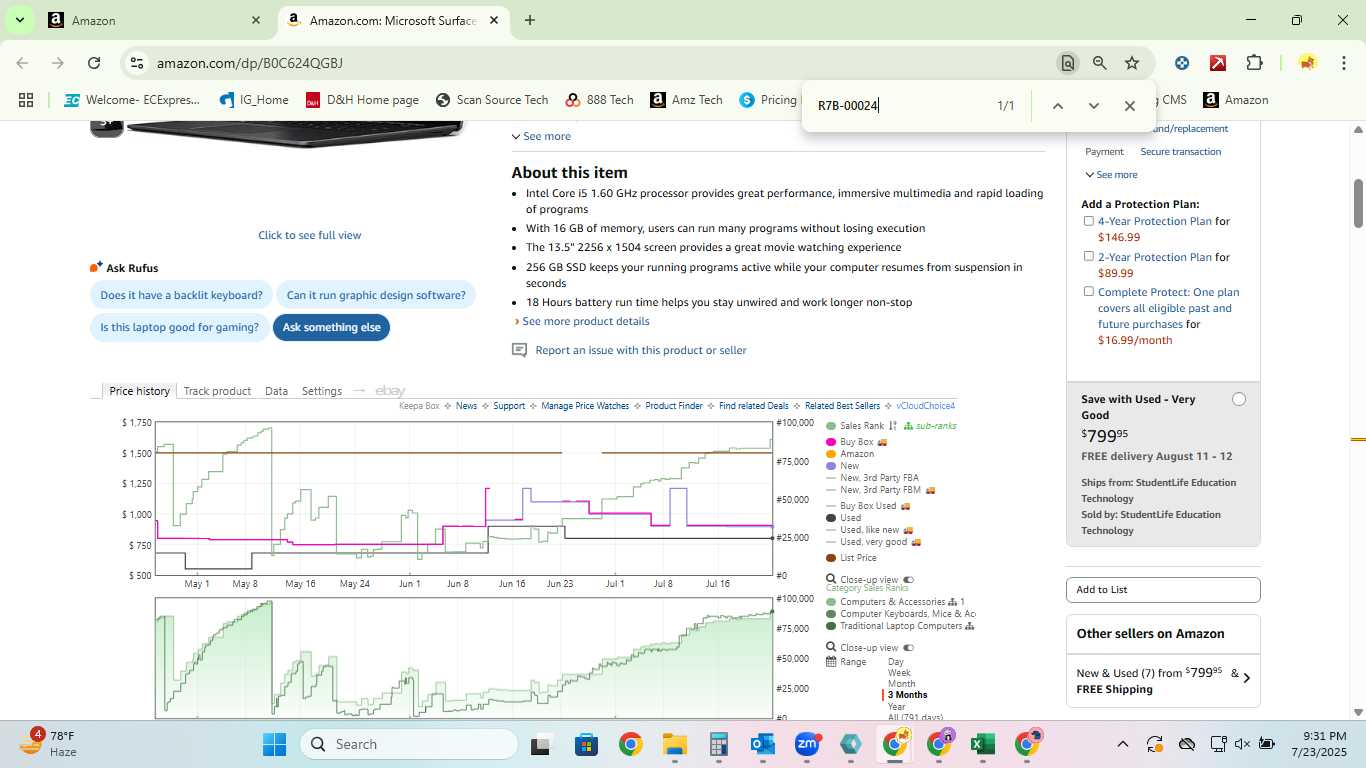Go to the next find result

pyautogui.click(x=1093, y=106)
